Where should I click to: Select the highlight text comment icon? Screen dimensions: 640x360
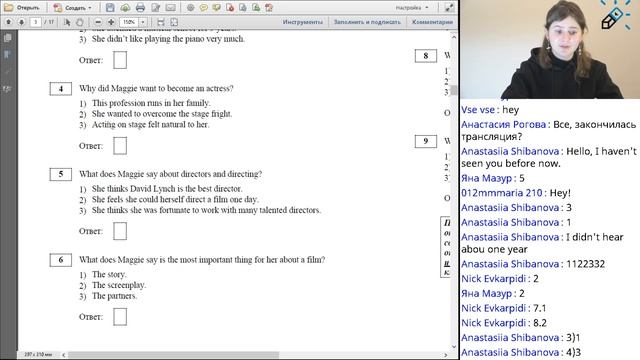point(216,7)
